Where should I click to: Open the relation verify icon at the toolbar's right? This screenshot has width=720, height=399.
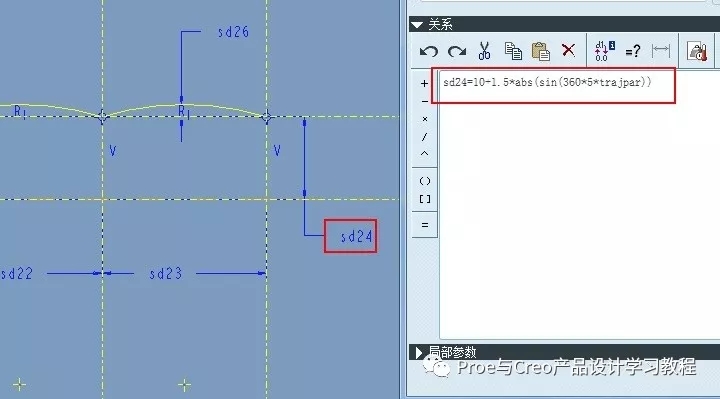pyautogui.click(x=697, y=51)
